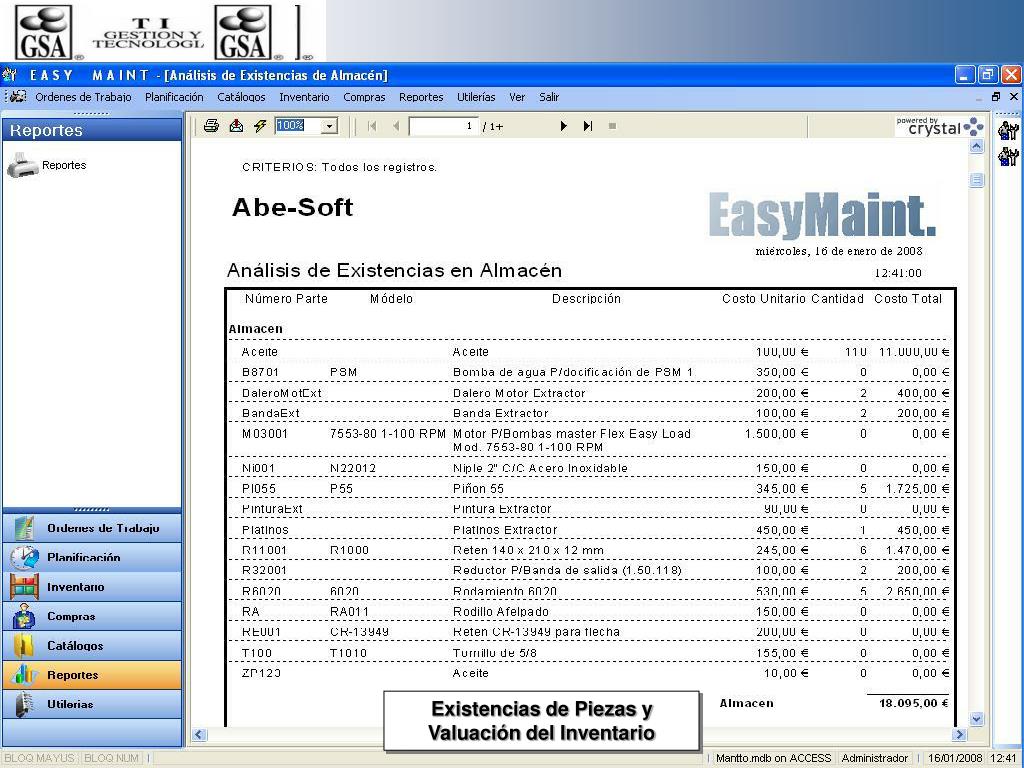
Task: Click the Compras person icon
Action: (x=24, y=616)
